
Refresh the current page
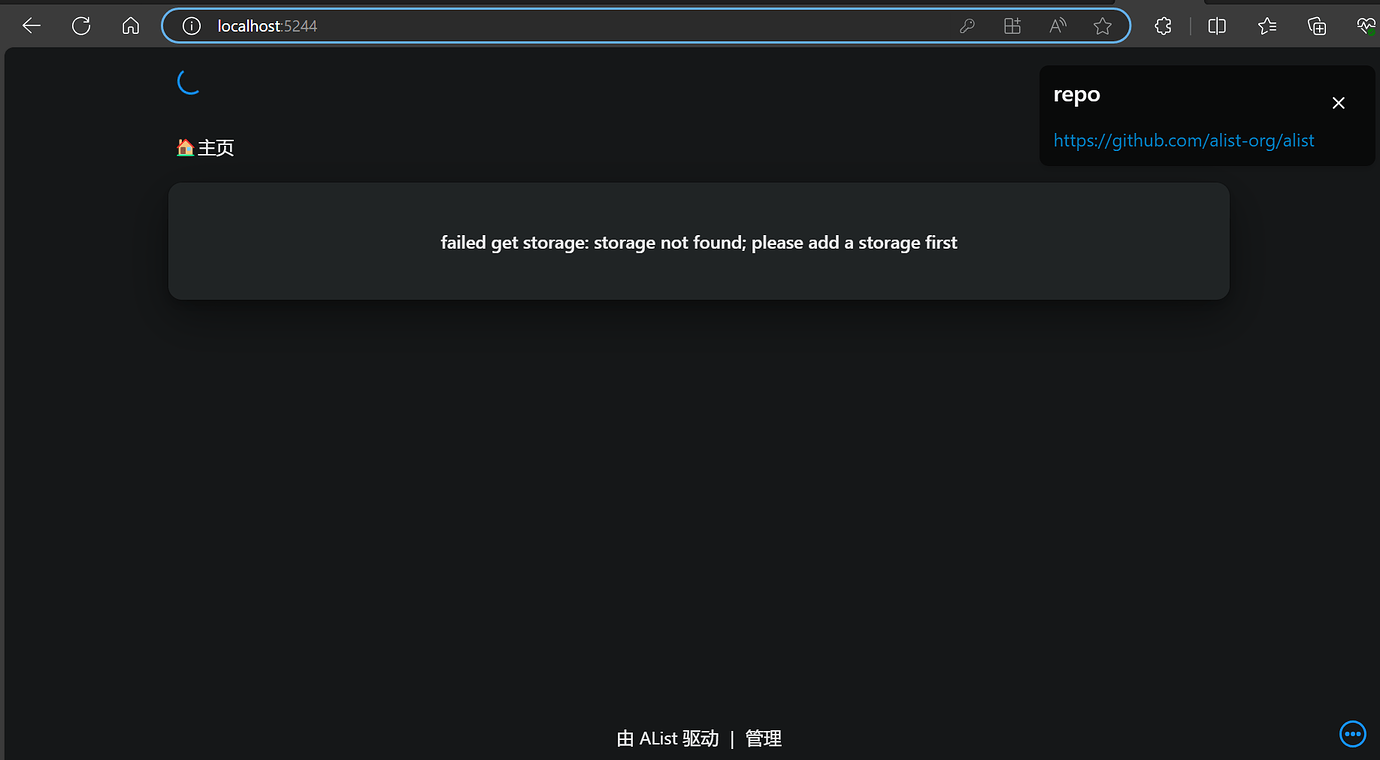pyautogui.click(x=81, y=26)
